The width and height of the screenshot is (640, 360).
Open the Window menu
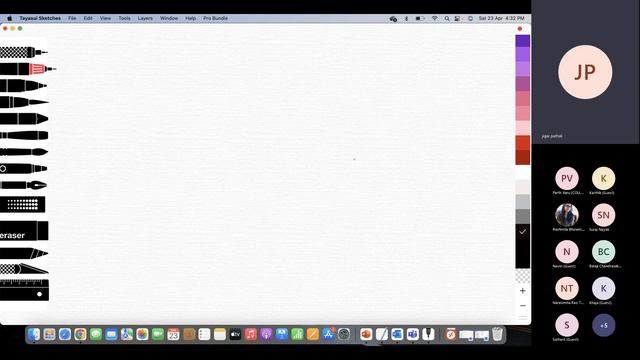(169, 18)
